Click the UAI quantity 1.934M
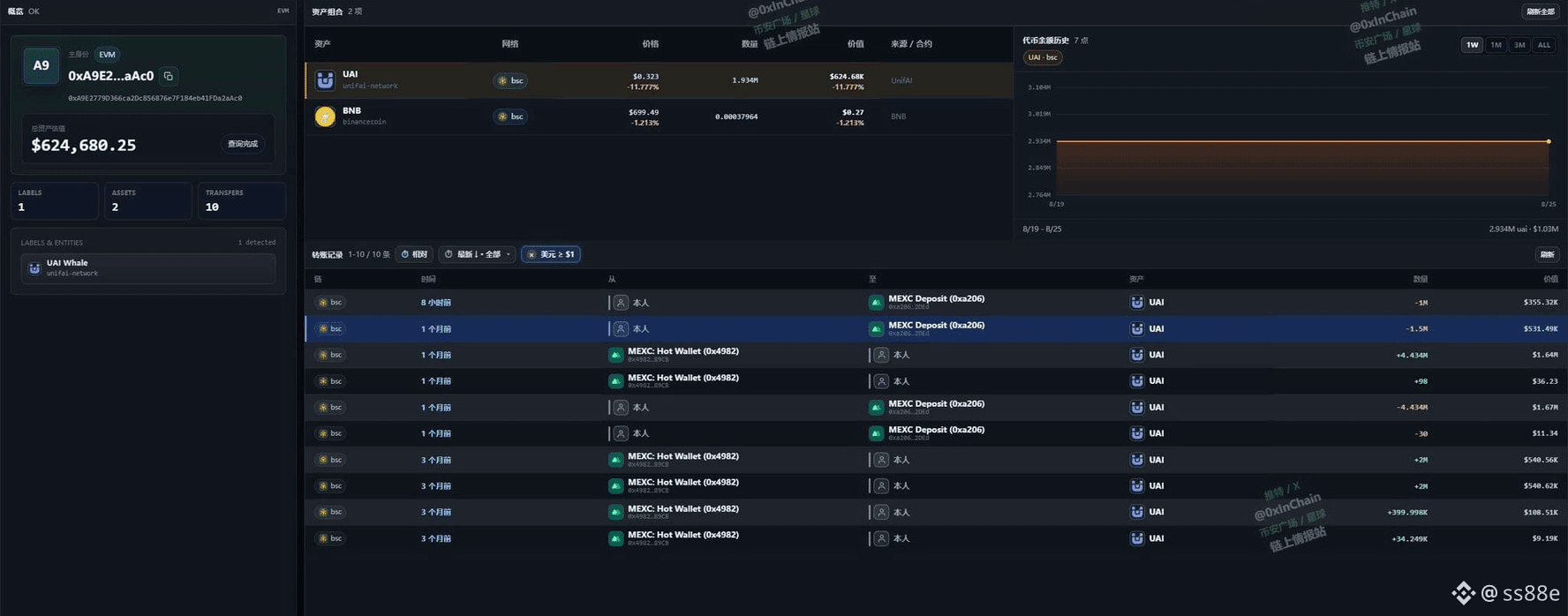 pos(744,80)
